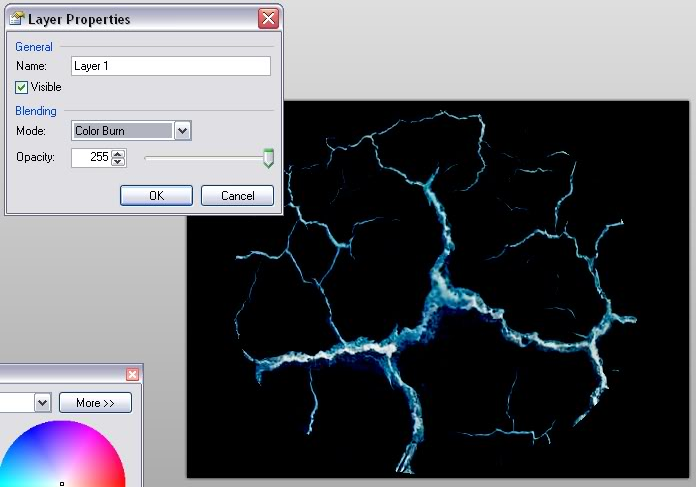
Task: Click the Blending section label
Action: point(36,111)
